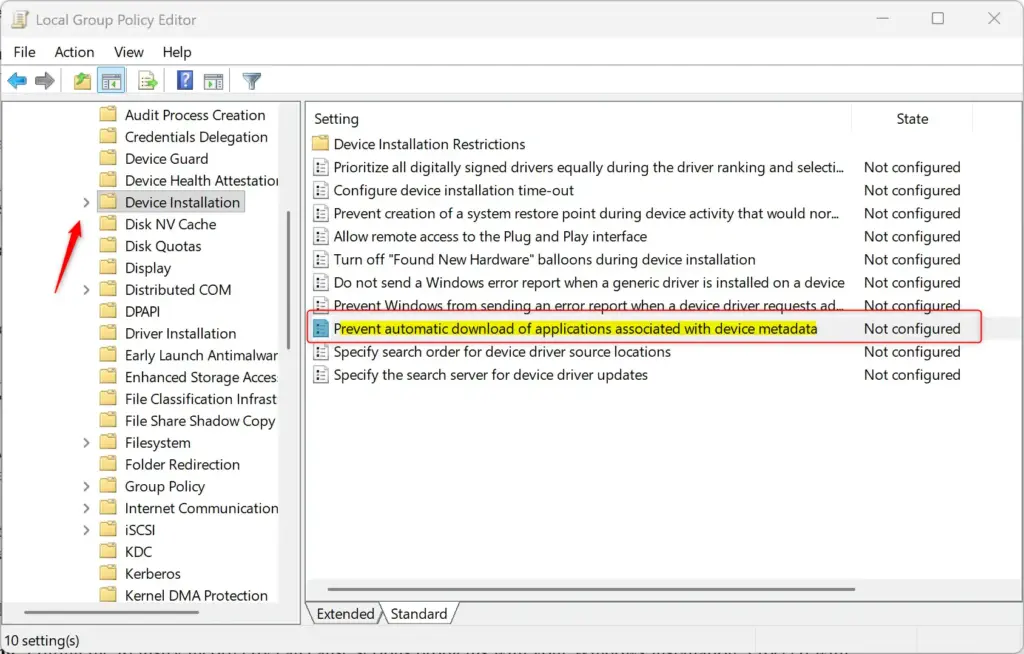The image size is (1024, 654).
Task: Expand the iSCSI tree node
Action: 86,530
